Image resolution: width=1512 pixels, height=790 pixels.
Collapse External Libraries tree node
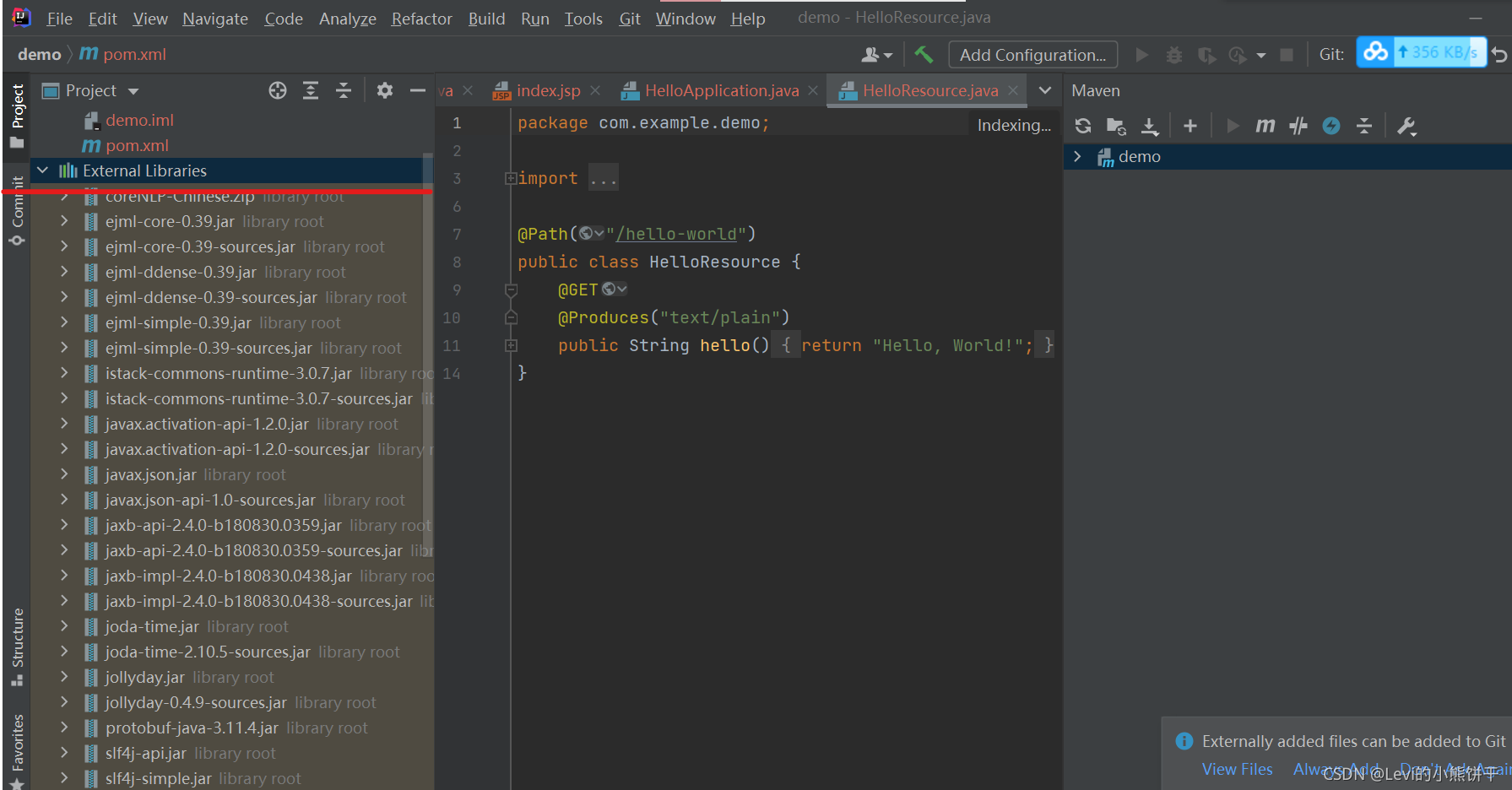42,170
